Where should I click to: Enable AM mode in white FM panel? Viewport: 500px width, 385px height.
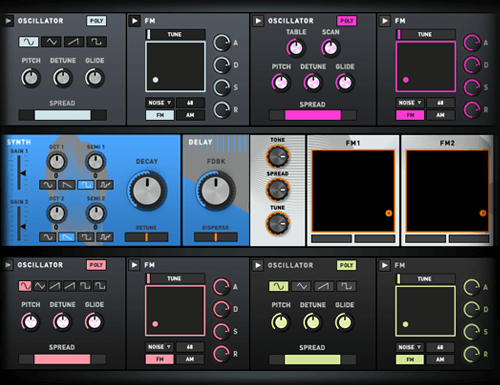[190, 115]
